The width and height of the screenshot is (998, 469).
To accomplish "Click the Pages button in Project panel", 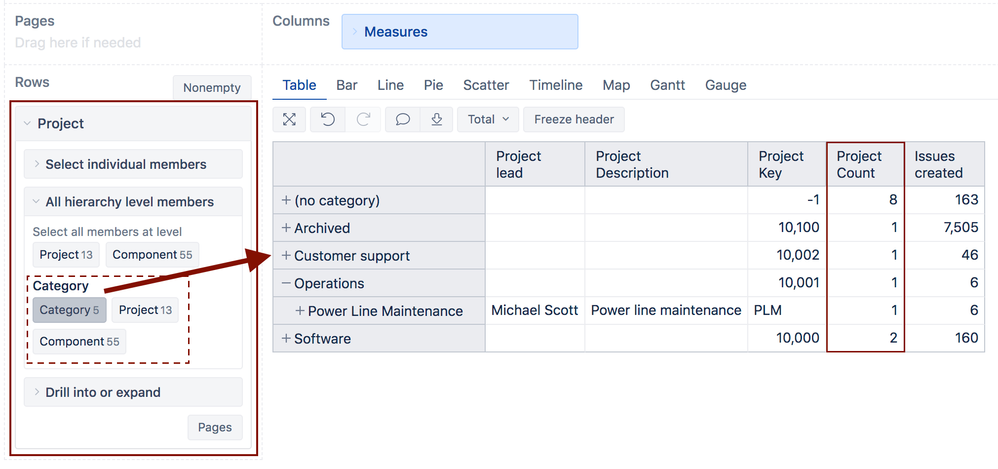I will coord(214,427).
